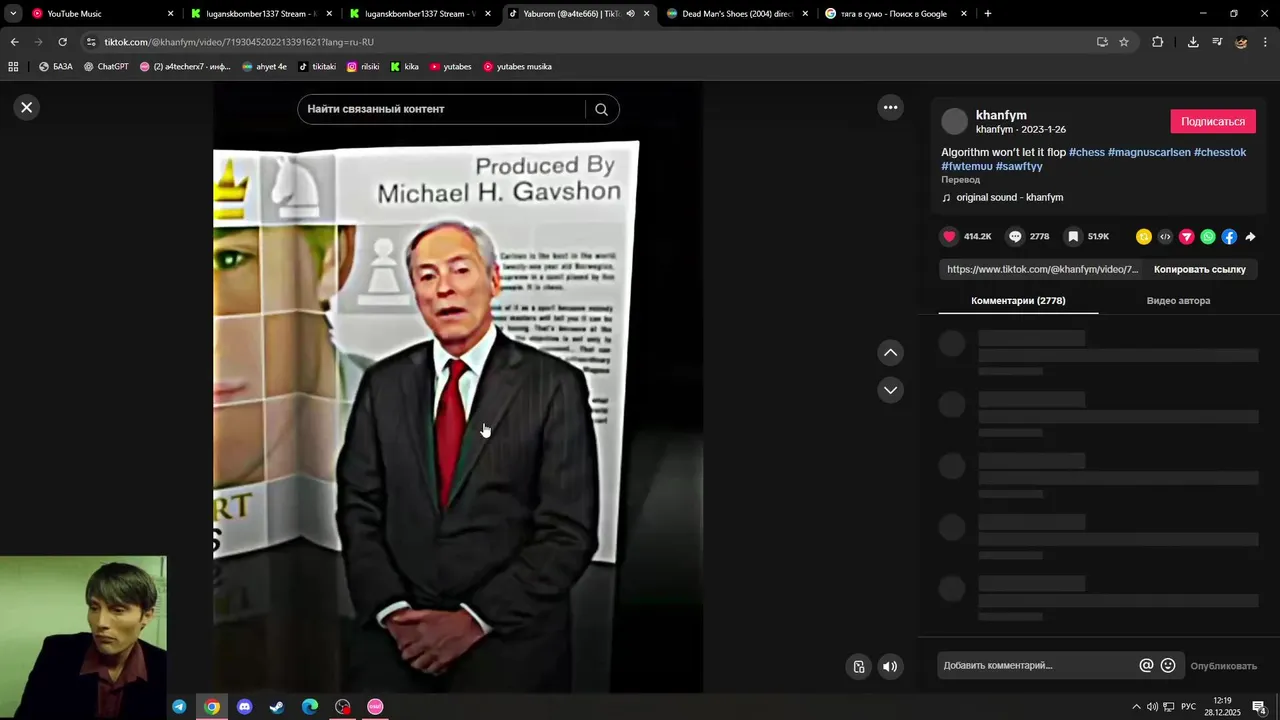The image size is (1280, 720).
Task: Open ChatGPT bookmark
Action: [106, 67]
